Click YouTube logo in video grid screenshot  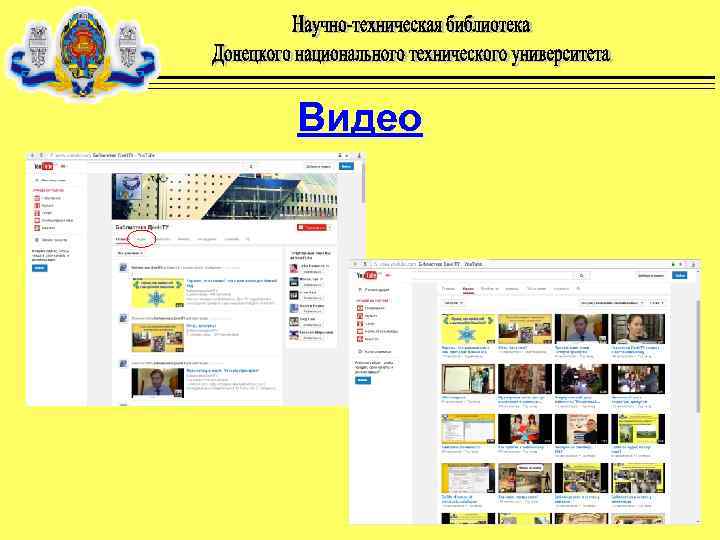click(367, 275)
